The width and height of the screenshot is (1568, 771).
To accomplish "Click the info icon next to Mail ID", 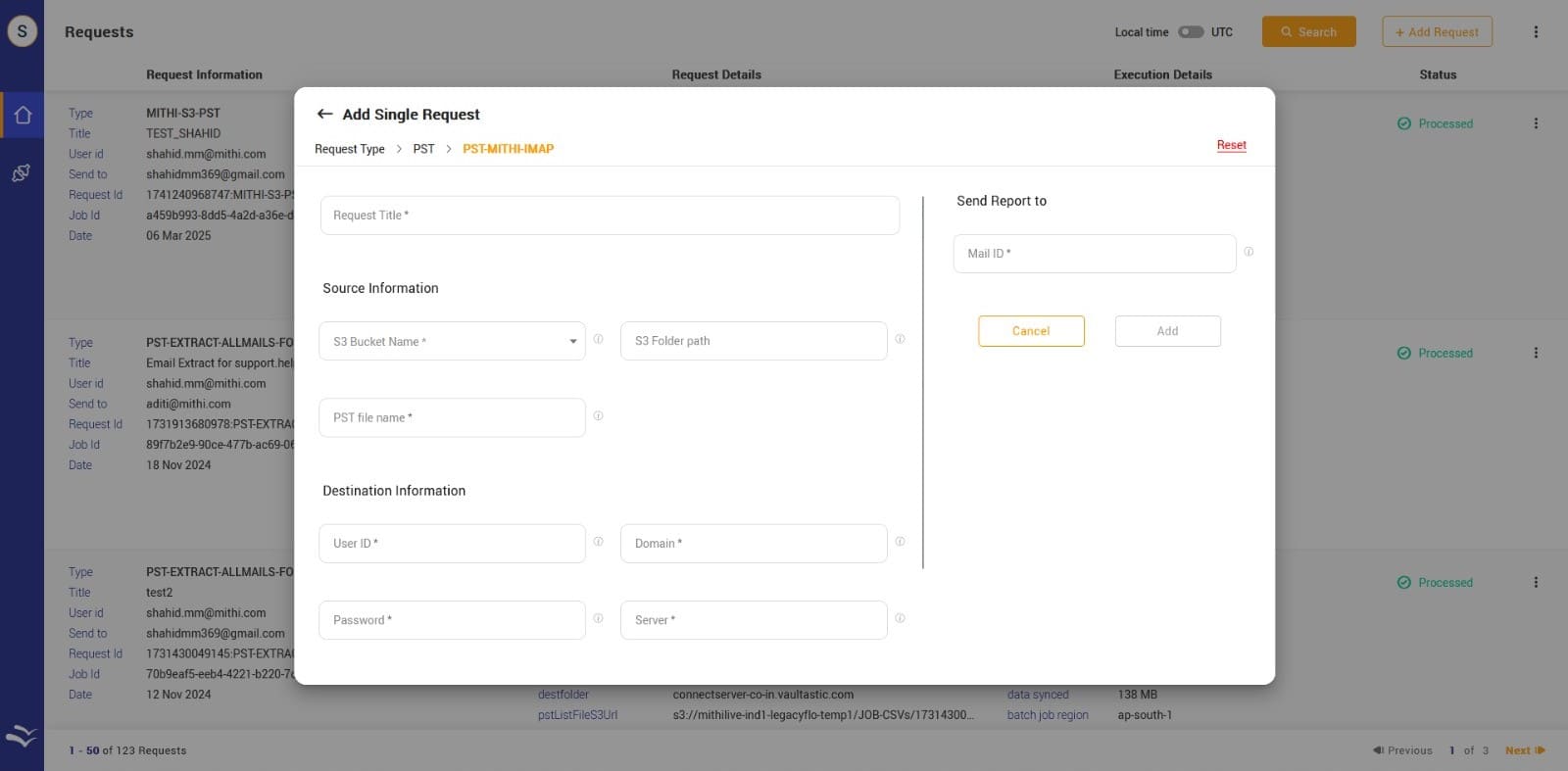I will pos(1249,253).
